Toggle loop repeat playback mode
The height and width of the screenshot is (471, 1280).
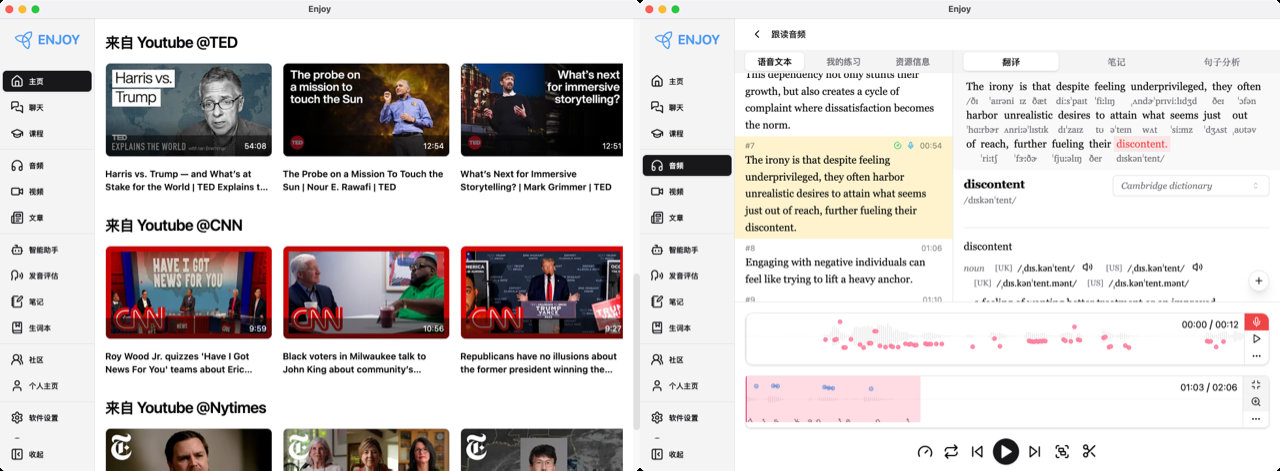951,452
